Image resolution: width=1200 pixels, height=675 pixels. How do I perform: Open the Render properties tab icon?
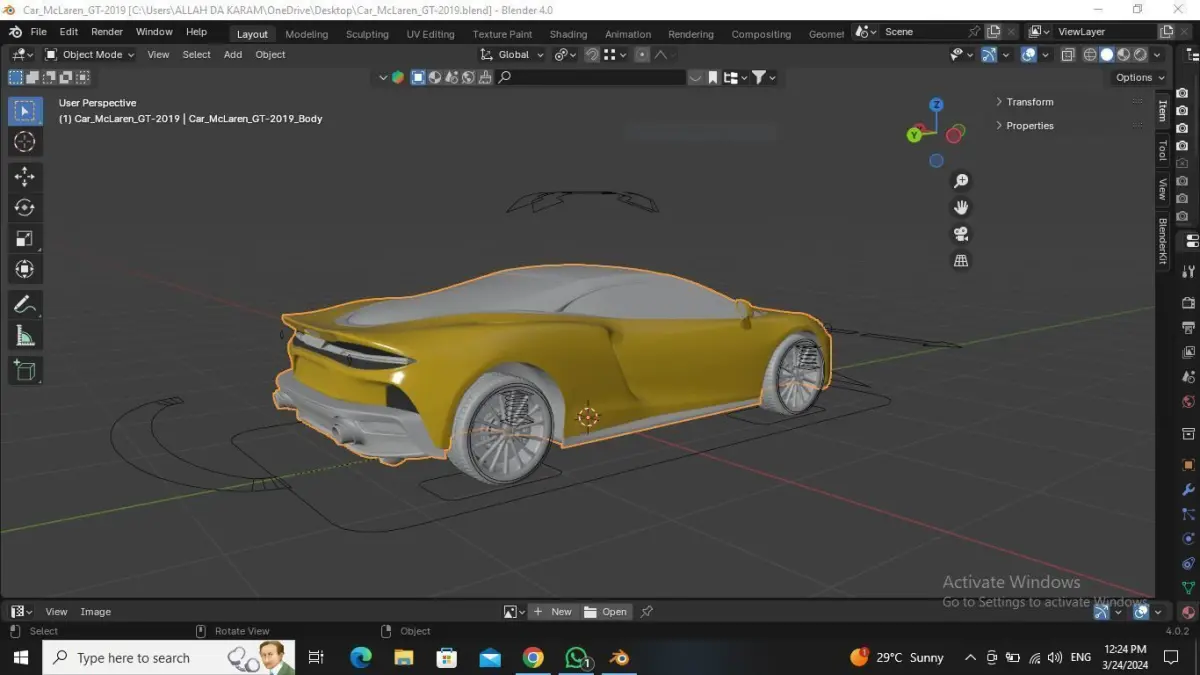[x=1188, y=303]
